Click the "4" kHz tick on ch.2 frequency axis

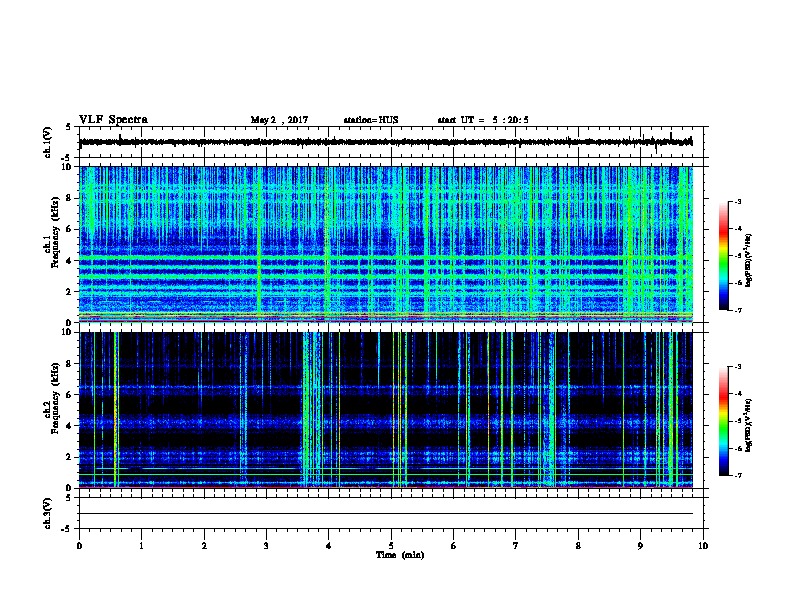69,426
